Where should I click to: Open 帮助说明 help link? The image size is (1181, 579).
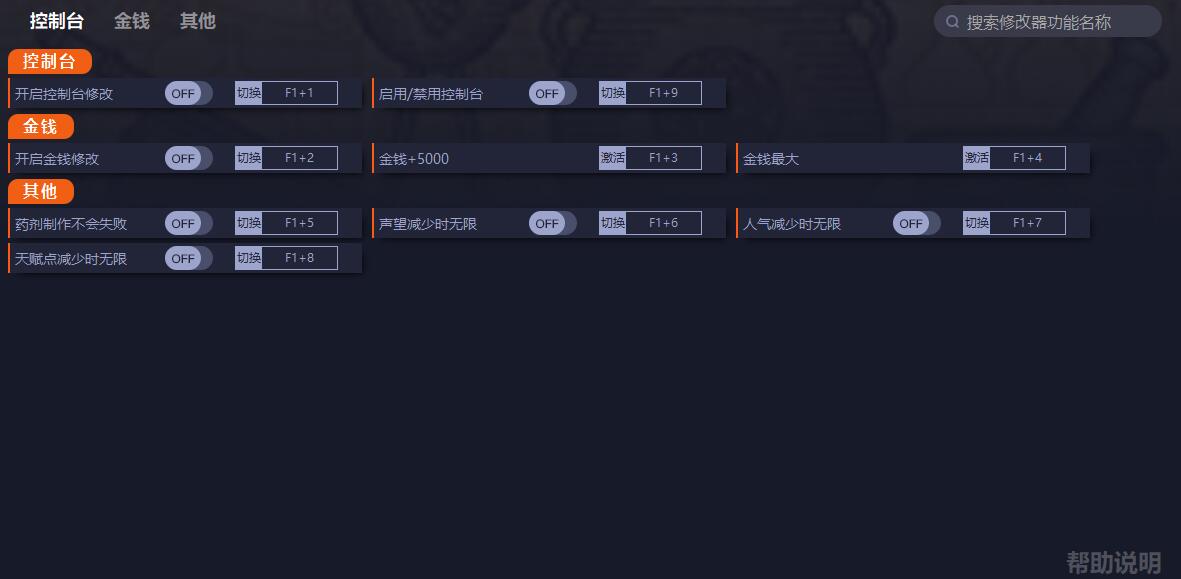(1113, 562)
